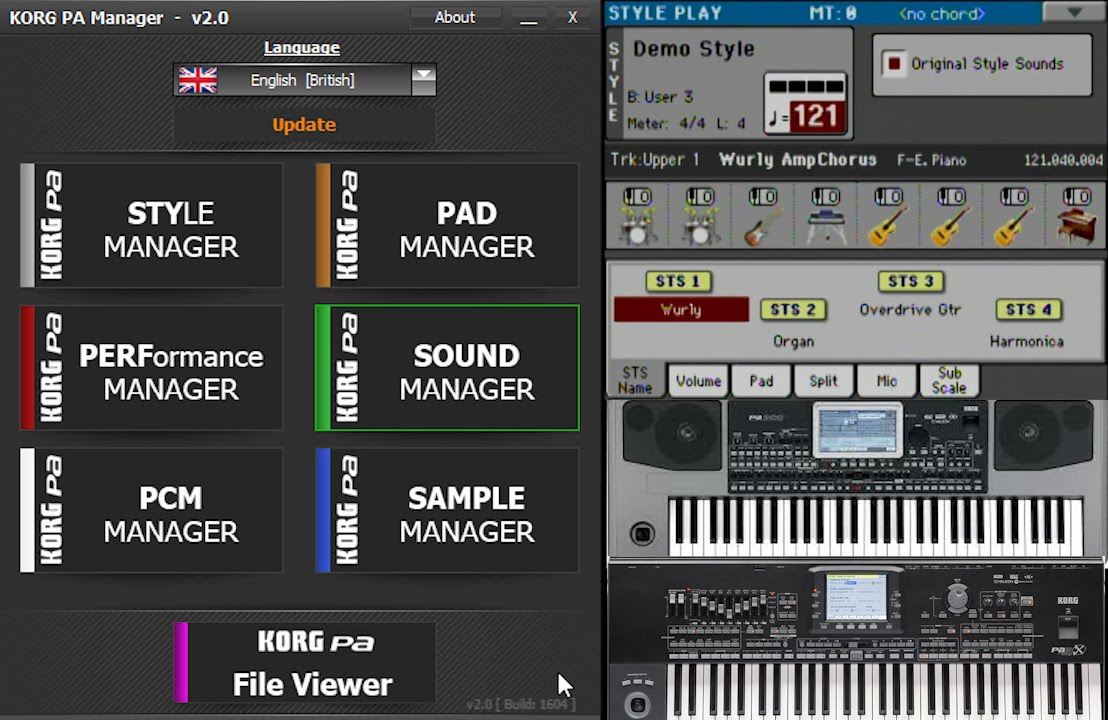Toggle Original Style Sounds checkbox

[894, 64]
